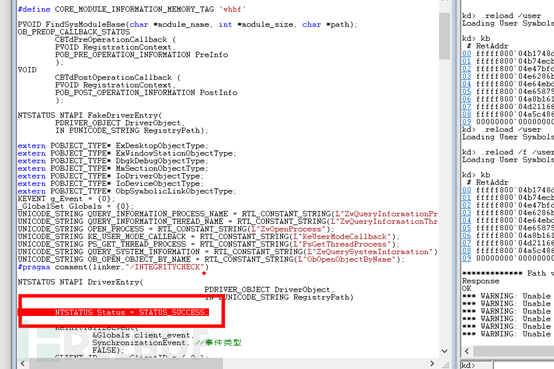Click PDRIVER_OBJECT DriverObject under DriverEntry
Viewport: 554px width, 369px height.
pyautogui.click(x=269, y=289)
